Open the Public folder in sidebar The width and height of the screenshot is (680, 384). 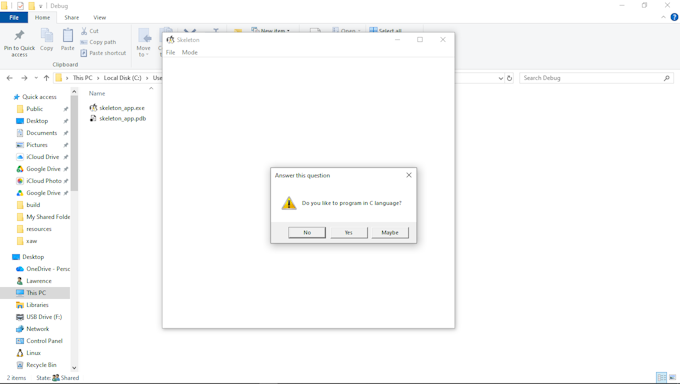point(29,109)
